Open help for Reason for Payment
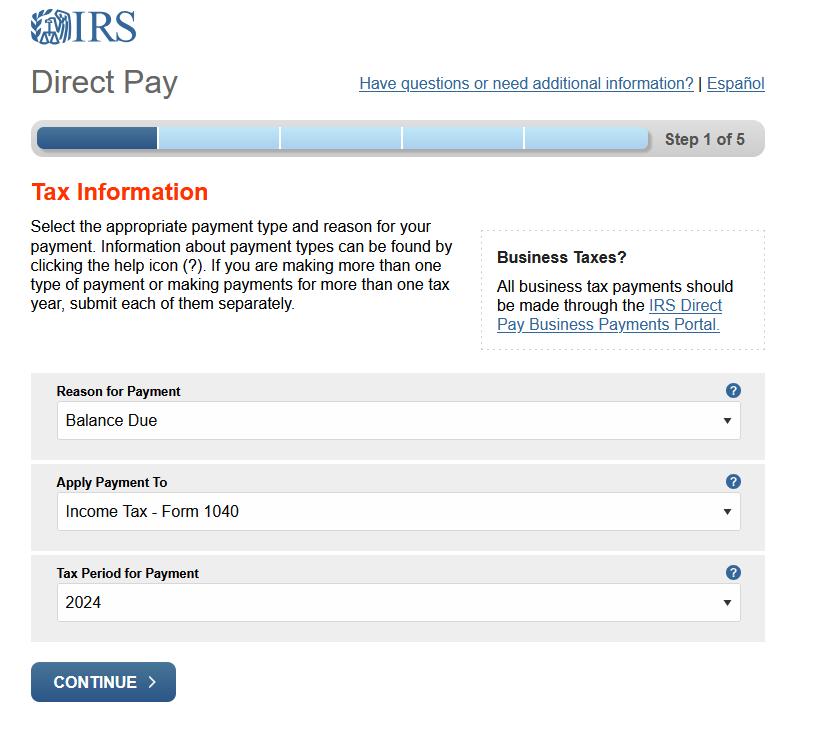This screenshot has height=750, width=826. tap(733, 390)
